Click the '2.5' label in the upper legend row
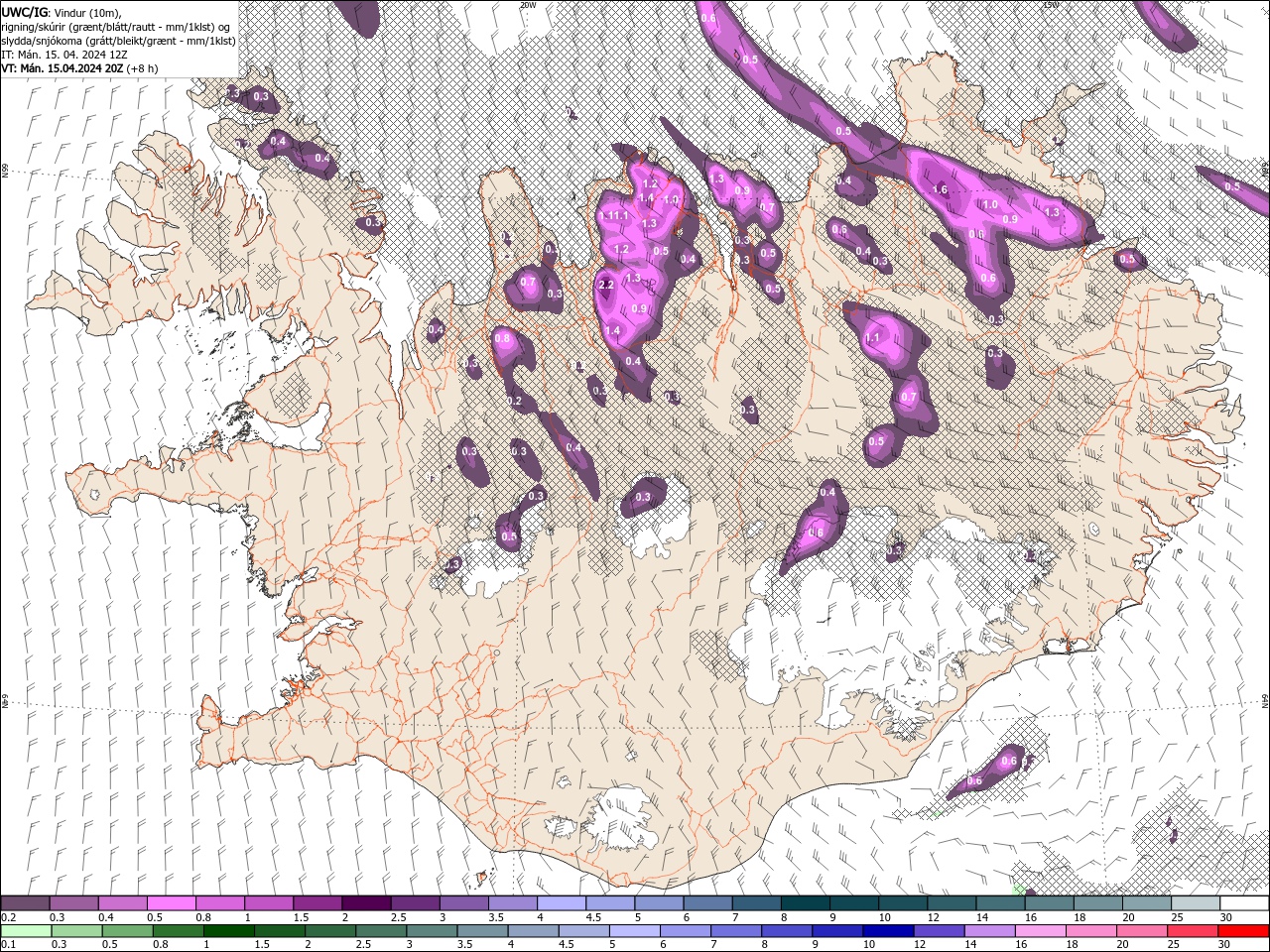 (398, 917)
